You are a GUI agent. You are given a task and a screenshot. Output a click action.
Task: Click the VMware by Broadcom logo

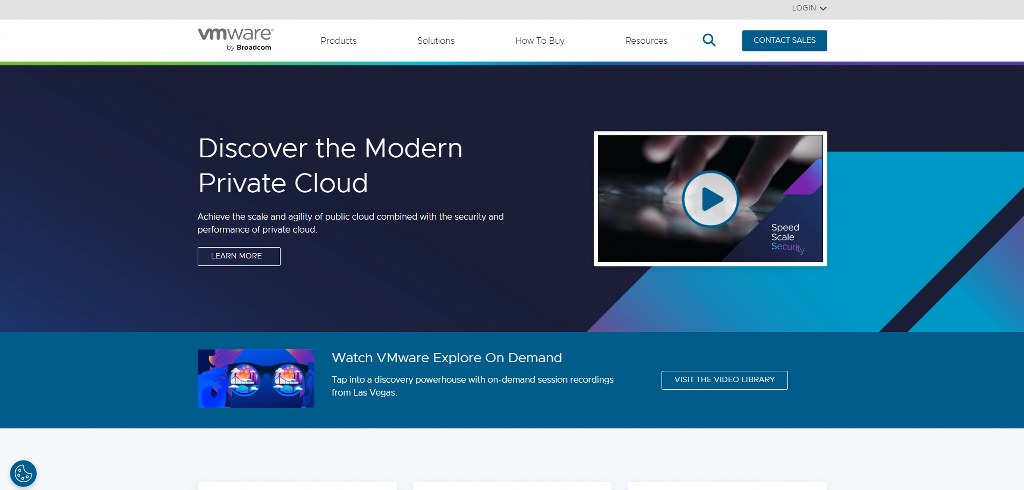[235, 39]
